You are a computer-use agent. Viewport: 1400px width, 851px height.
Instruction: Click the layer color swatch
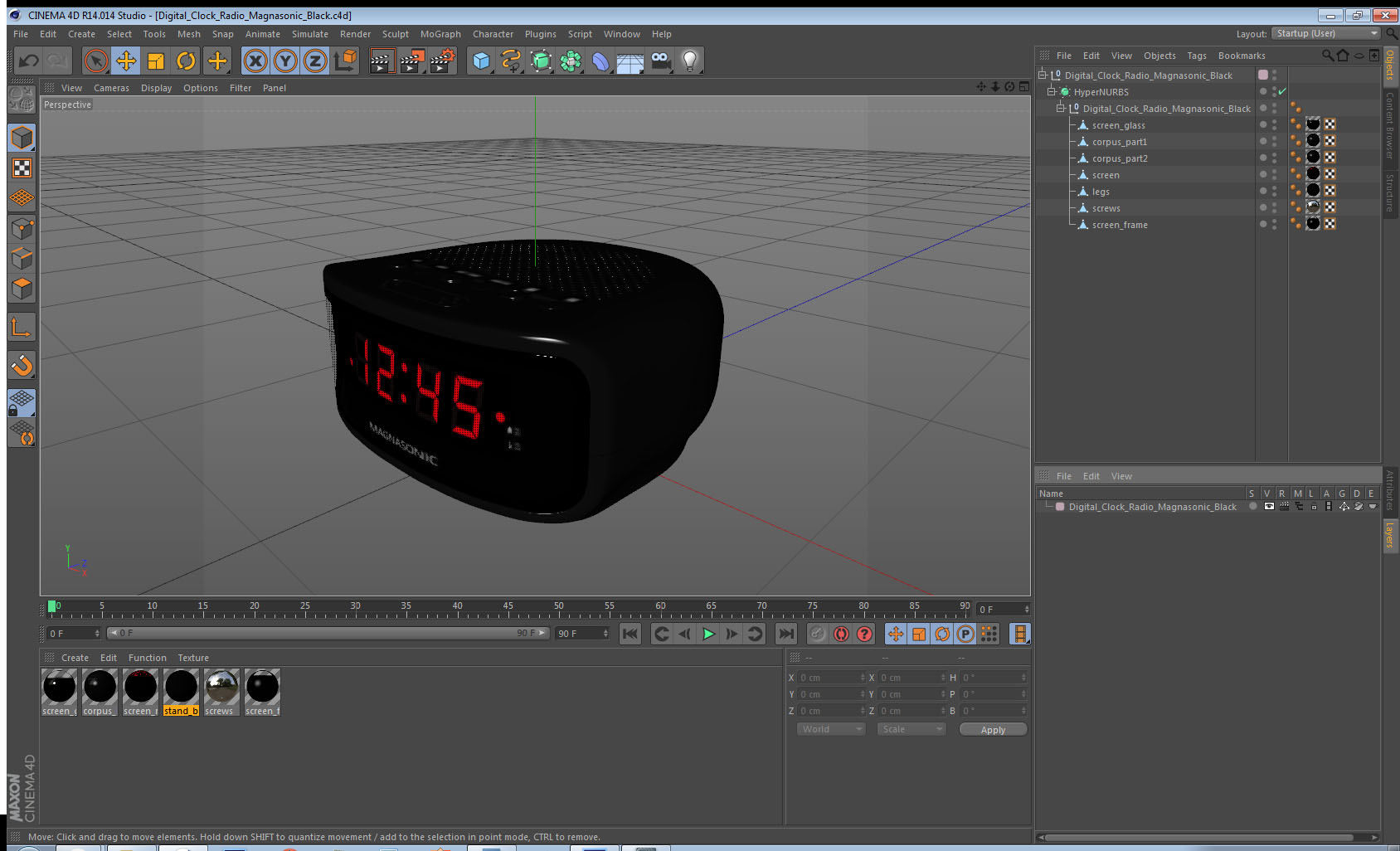point(1060,506)
